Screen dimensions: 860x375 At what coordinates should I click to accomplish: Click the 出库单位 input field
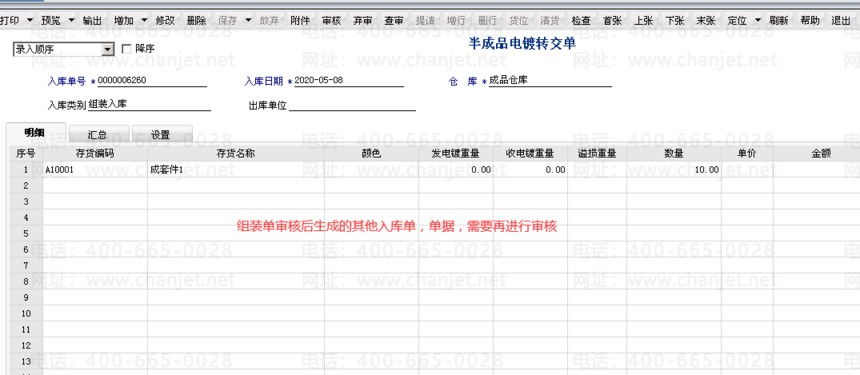(x=352, y=105)
